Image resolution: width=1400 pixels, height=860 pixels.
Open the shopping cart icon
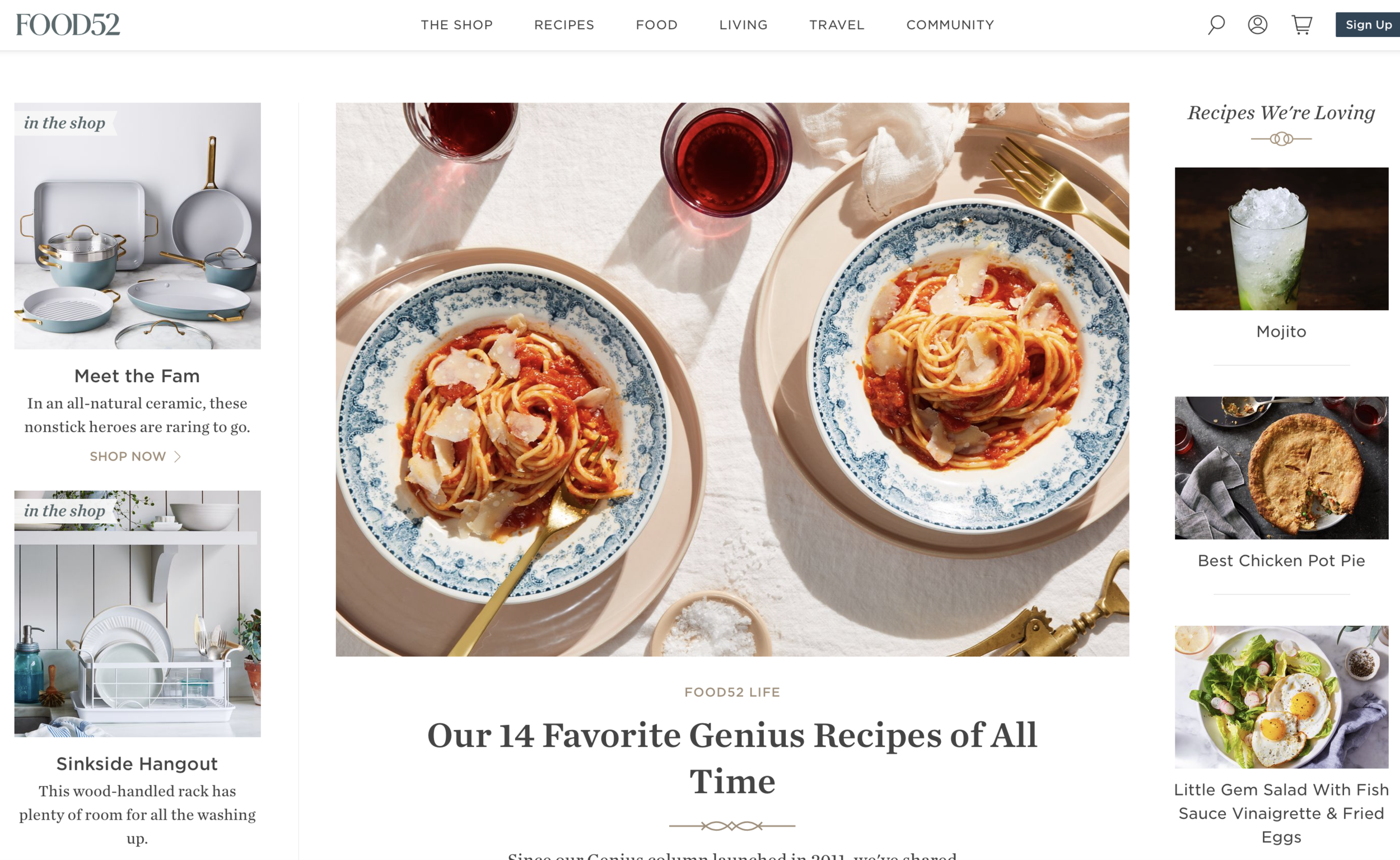1301,25
